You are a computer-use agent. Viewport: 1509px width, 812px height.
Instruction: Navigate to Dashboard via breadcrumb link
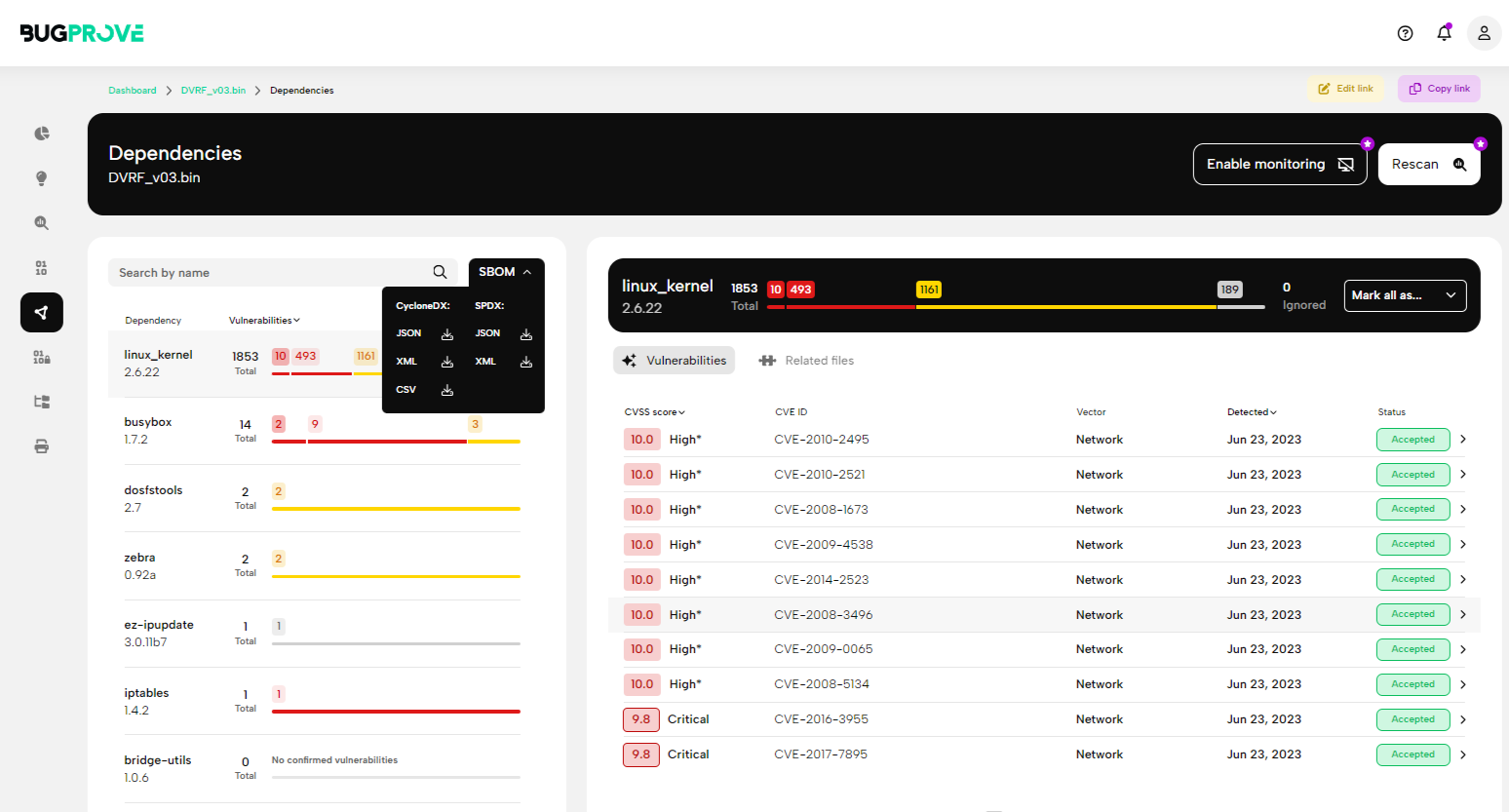132,89
